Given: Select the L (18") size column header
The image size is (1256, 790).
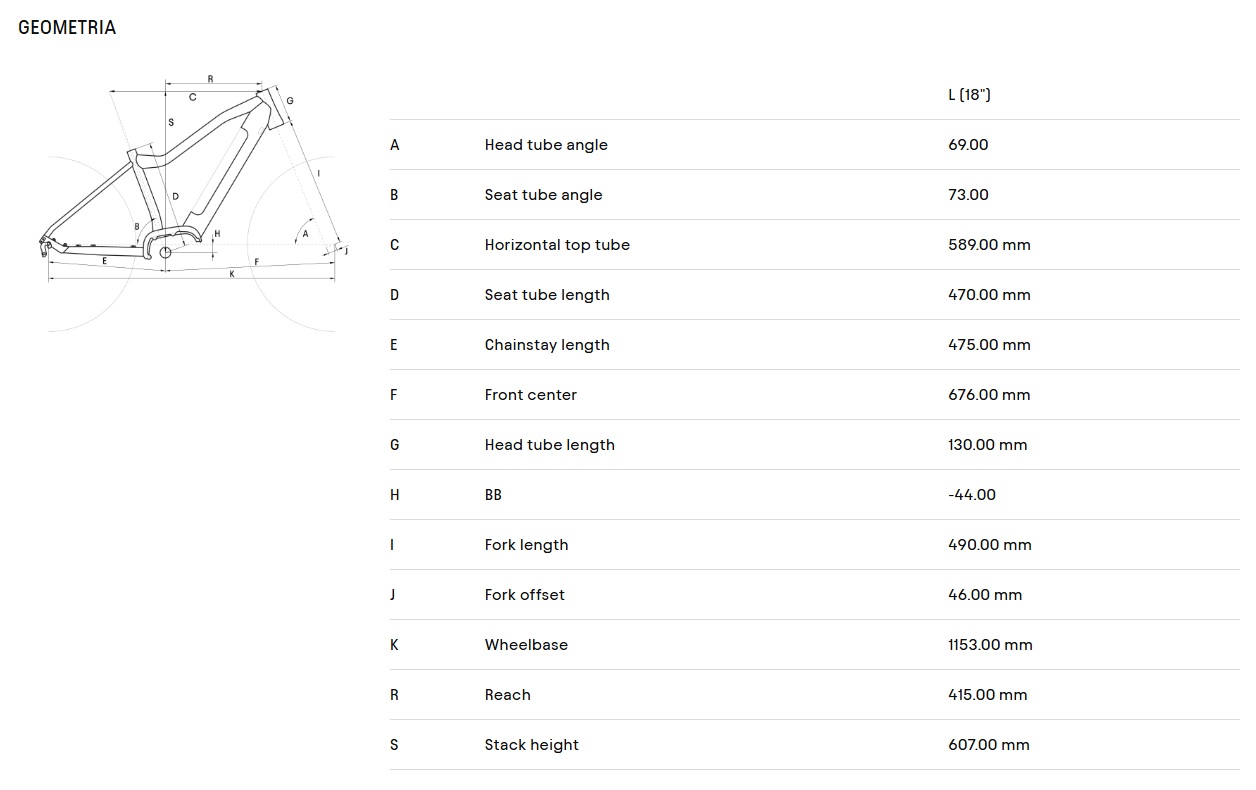Looking at the screenshot, I should coord(969,95).
